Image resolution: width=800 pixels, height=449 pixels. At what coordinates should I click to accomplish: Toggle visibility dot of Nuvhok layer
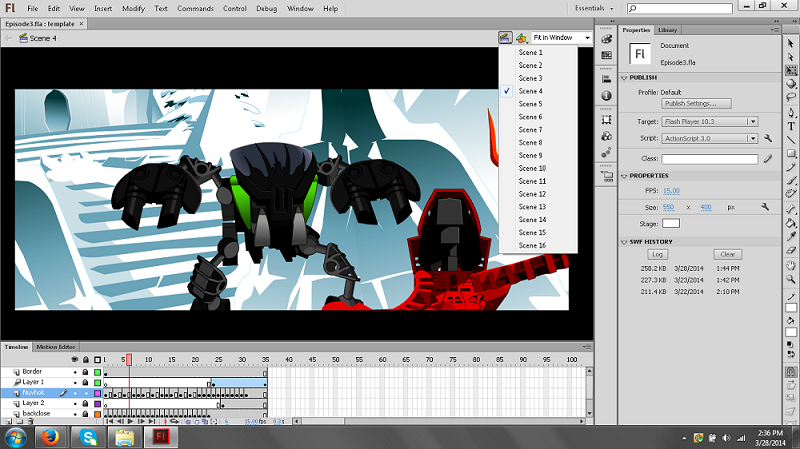75,393
